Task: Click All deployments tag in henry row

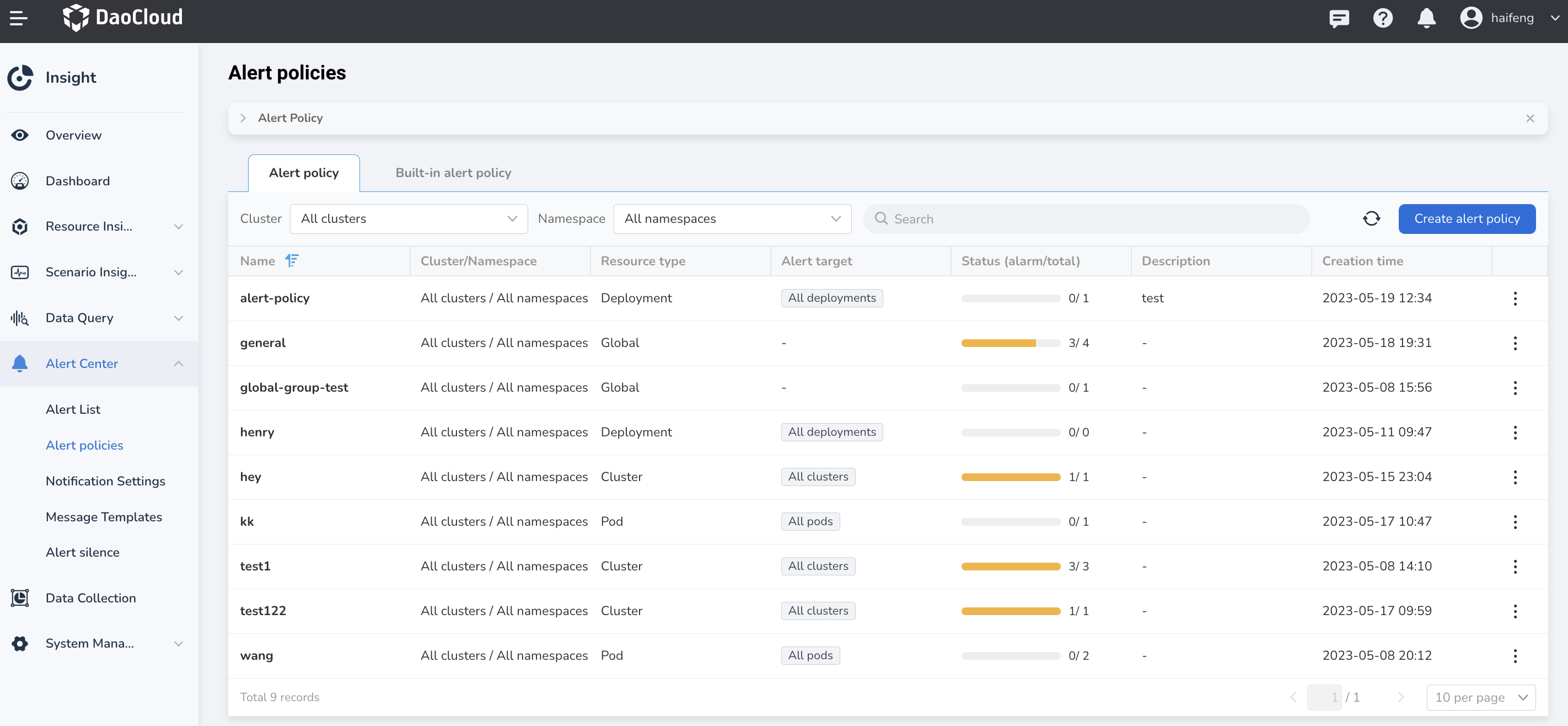Action: point(831,433)
